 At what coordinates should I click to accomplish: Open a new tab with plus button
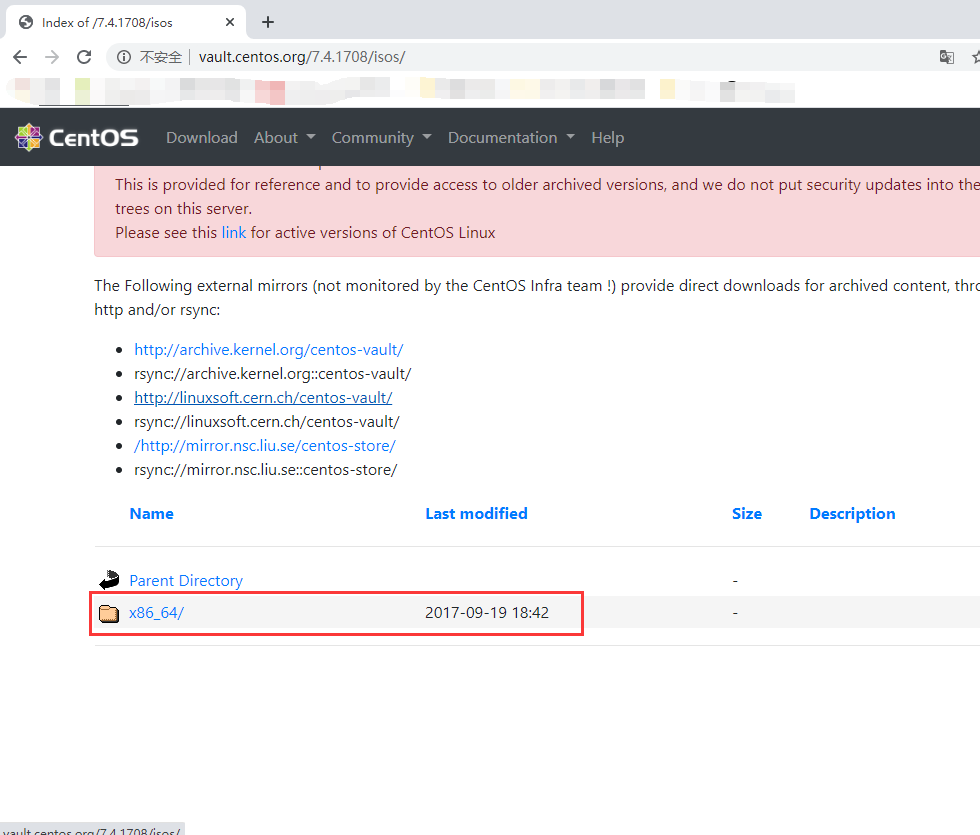point(268,22)
